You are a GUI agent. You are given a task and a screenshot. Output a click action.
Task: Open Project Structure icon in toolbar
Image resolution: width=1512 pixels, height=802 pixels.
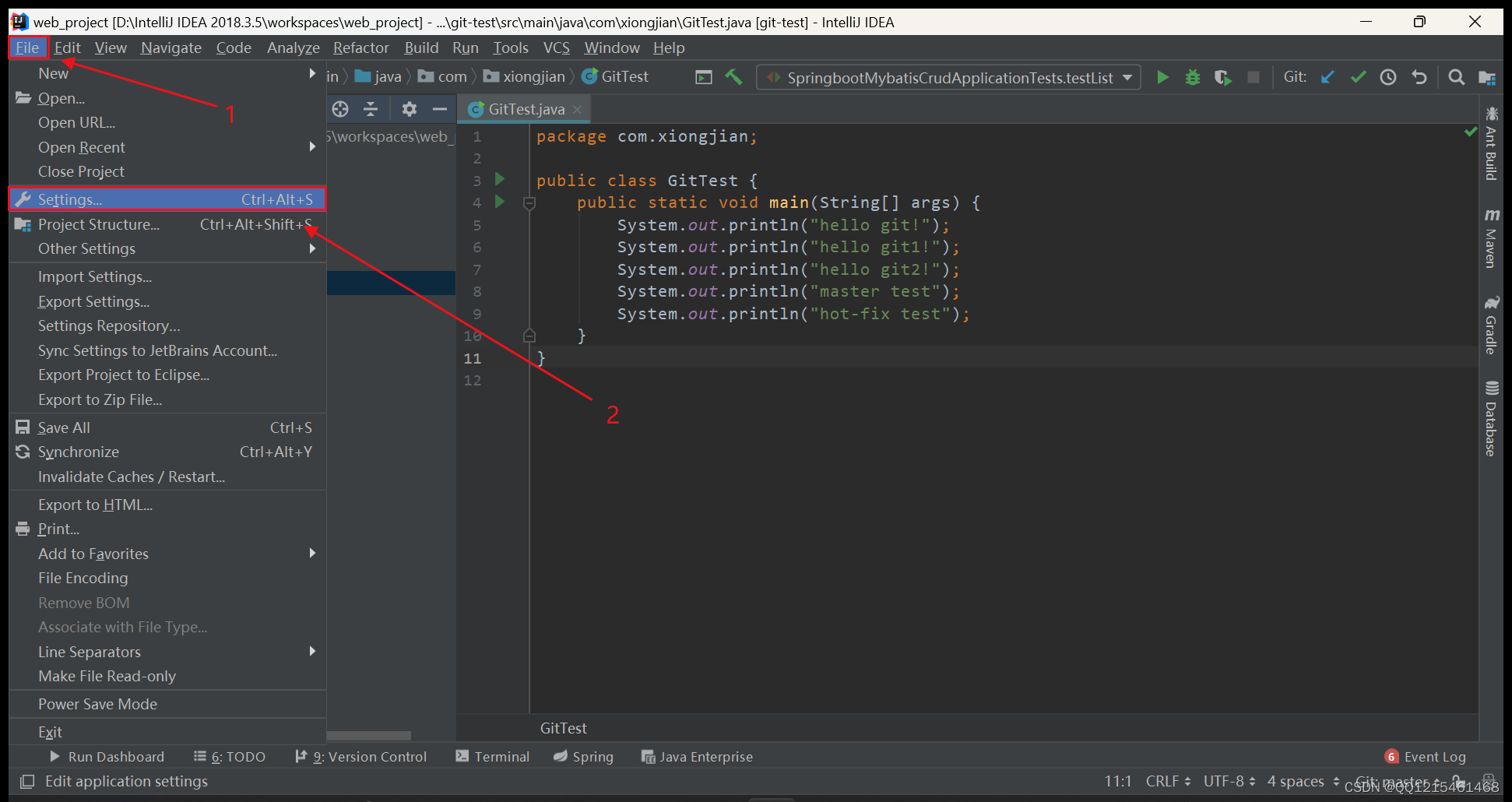[1487, 77]
